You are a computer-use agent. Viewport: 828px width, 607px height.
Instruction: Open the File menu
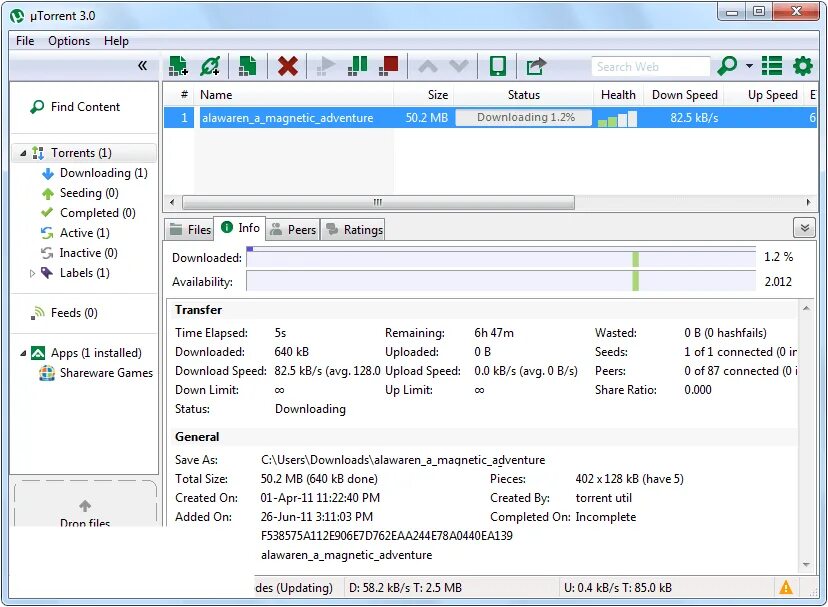25,41
